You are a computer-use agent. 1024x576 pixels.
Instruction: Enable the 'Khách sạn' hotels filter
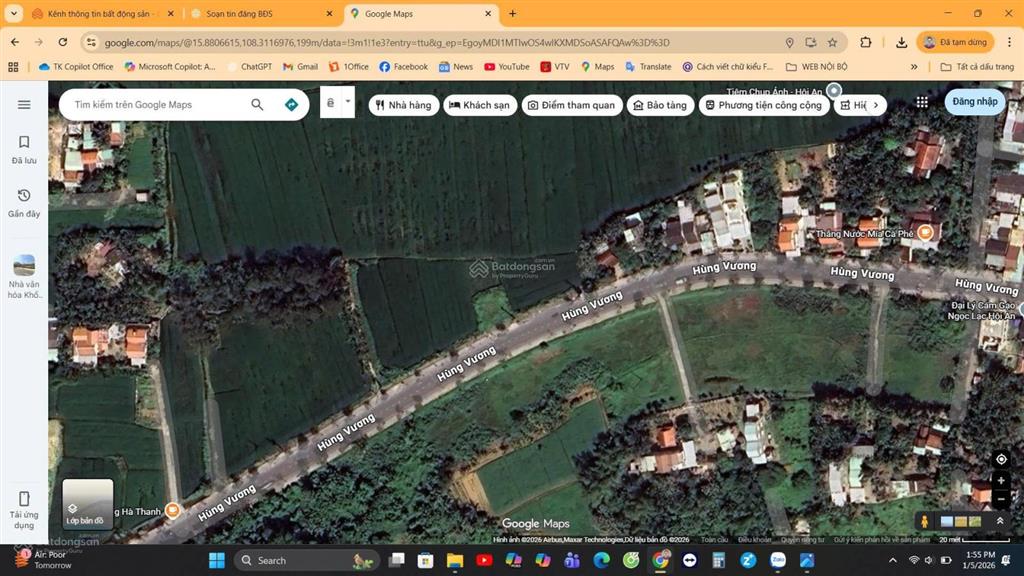[480, 104]
